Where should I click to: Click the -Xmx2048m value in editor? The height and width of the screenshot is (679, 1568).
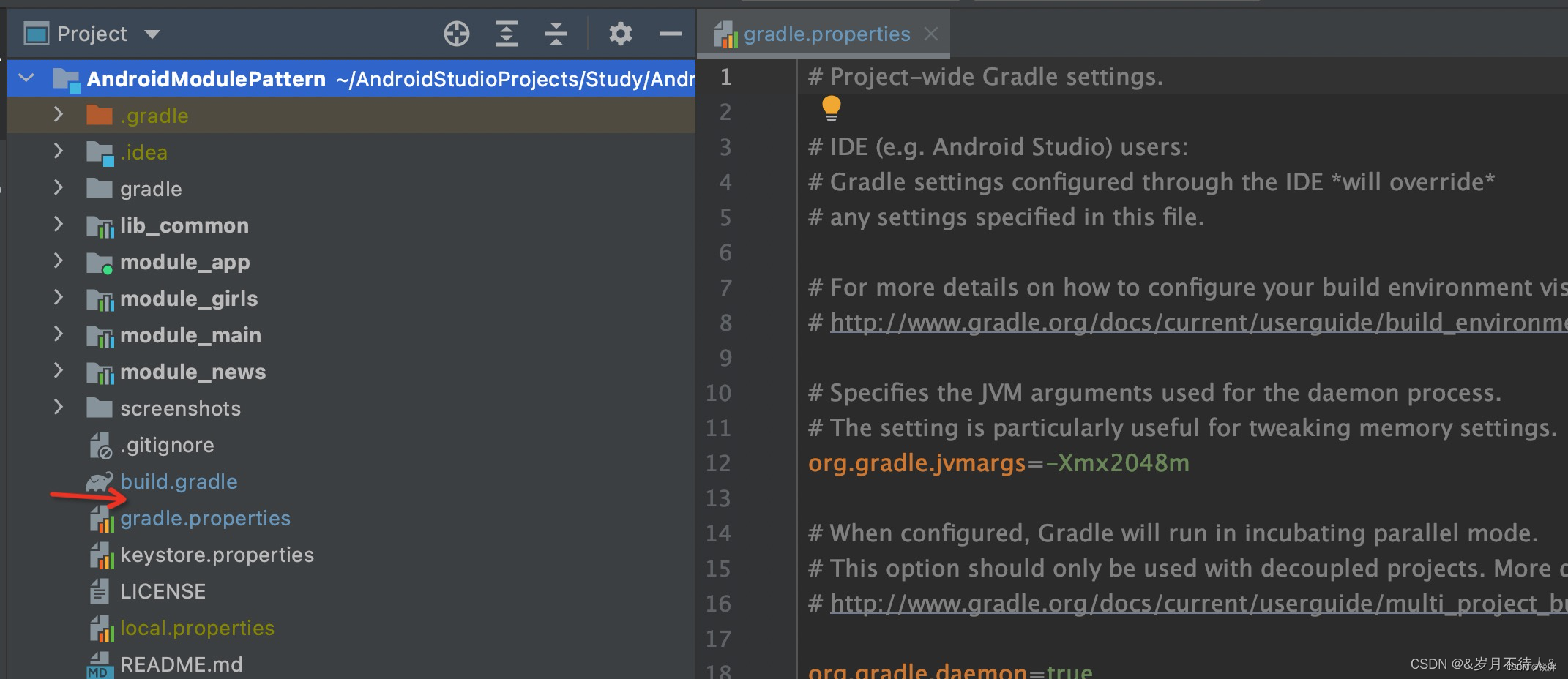coord(1117,463)
